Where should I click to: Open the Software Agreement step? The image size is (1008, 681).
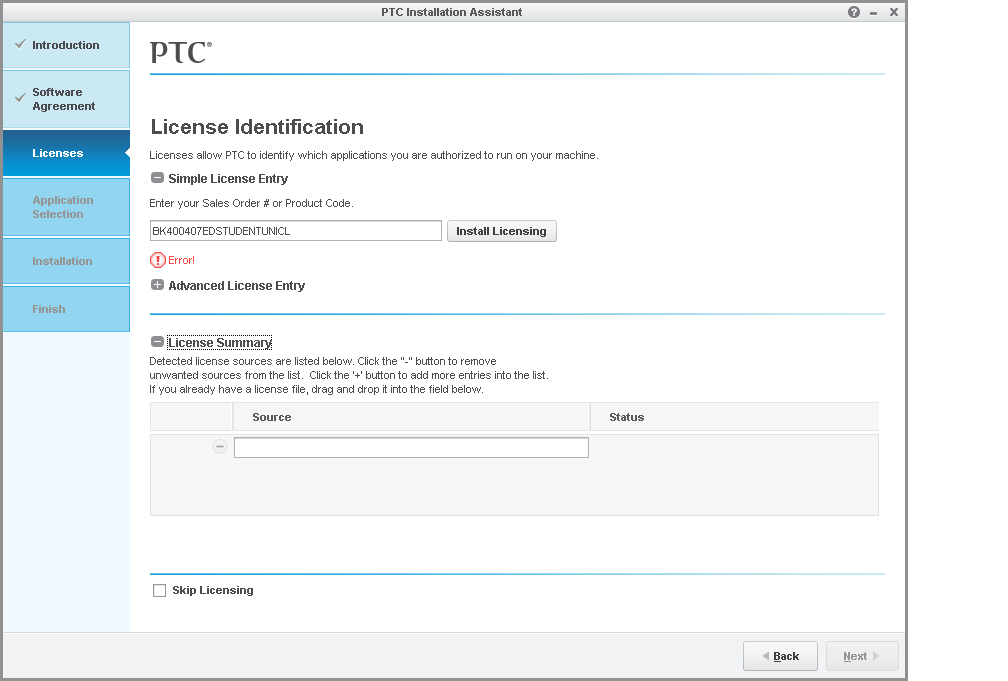click(x=66, y=99)
